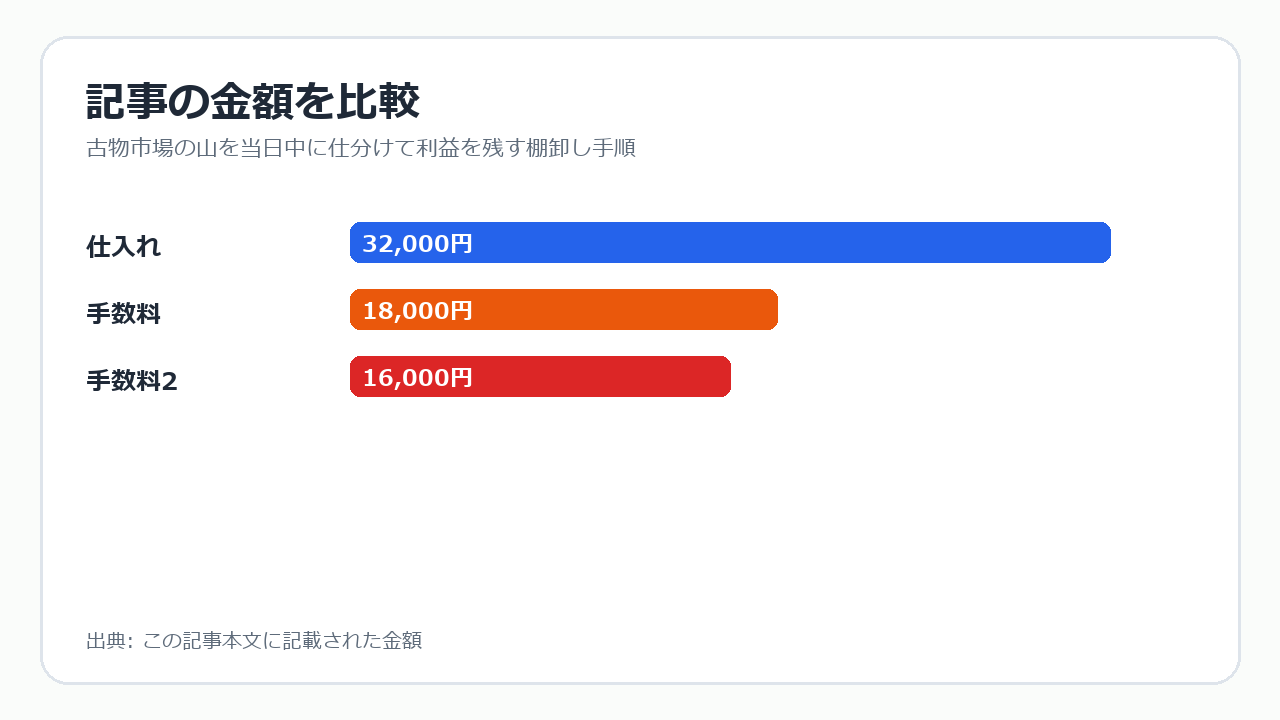
Task: Click the 手数料 row label
Action: pos(124,314)
